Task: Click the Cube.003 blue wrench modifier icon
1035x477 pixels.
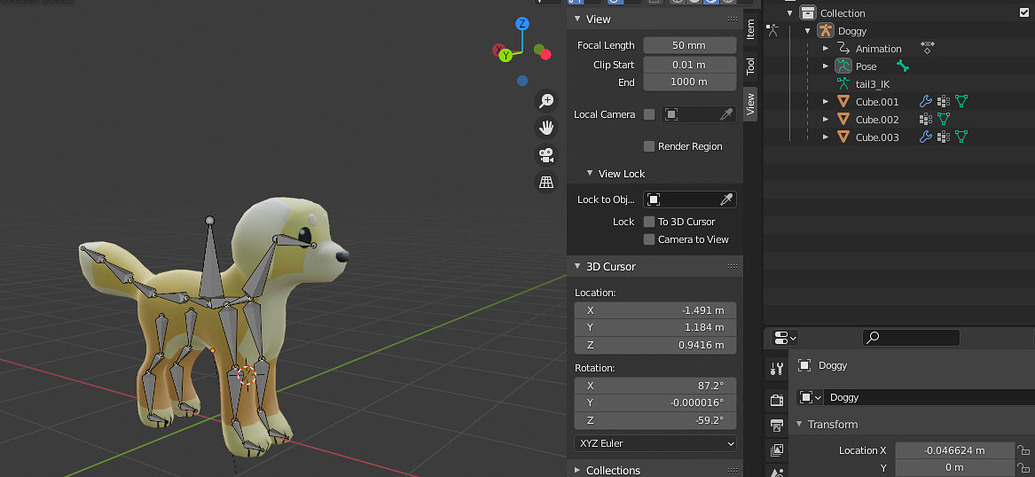Action: [925, 137]
